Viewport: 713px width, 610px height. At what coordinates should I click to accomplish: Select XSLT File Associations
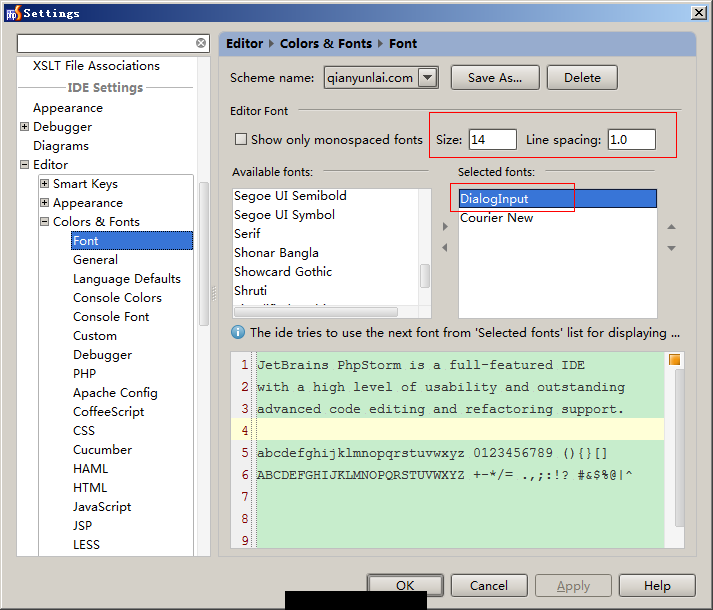96,66
